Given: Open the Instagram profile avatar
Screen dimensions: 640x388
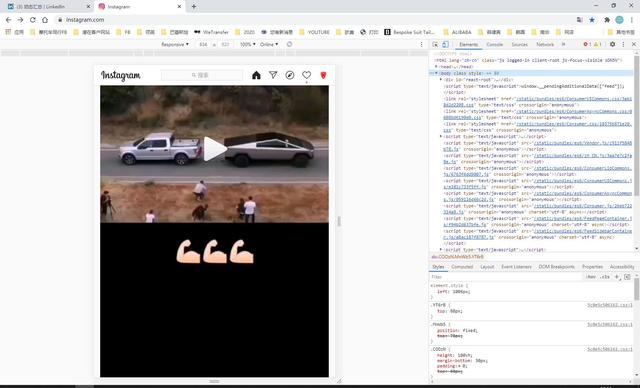Looking at the screenshot, I should tap(323, 75).
